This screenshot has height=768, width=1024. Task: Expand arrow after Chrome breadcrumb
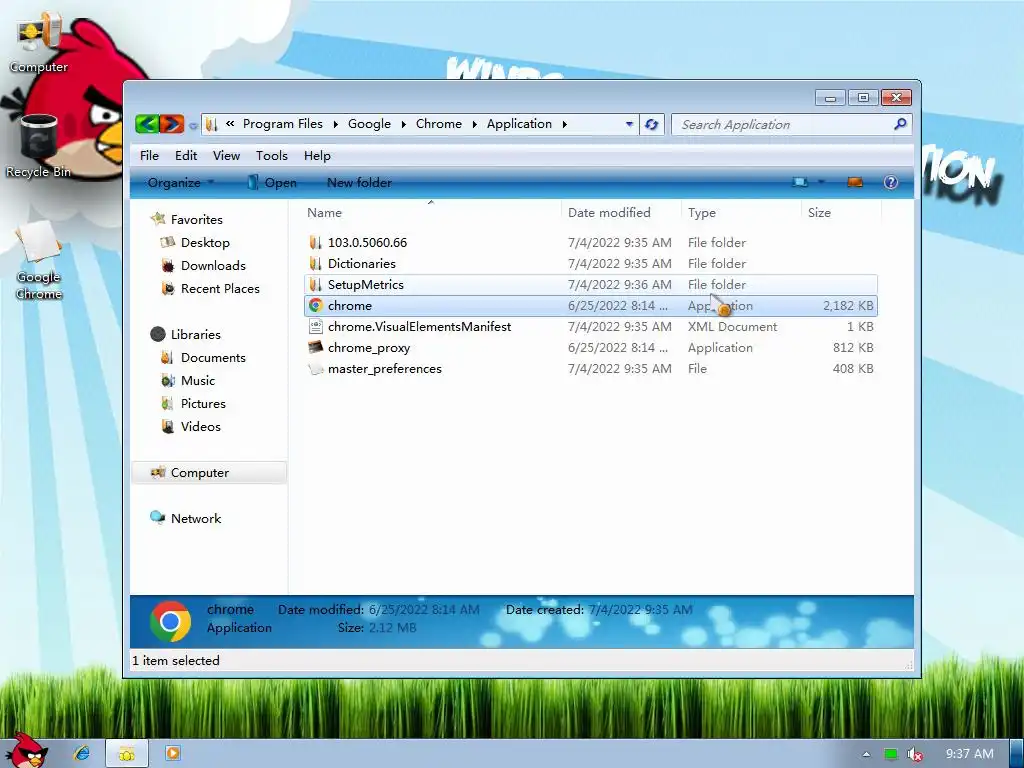tap(475, 124)
